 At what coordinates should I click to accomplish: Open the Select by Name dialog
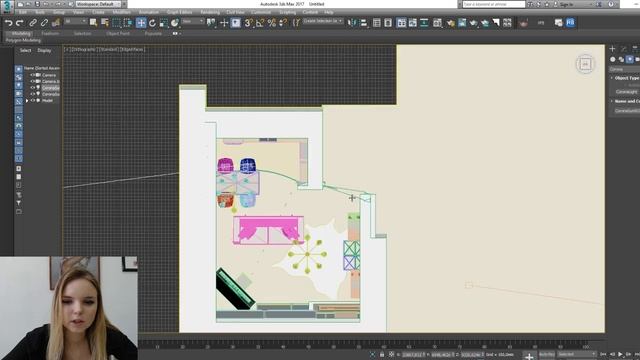pyautogui.click(x=105, y=23)
